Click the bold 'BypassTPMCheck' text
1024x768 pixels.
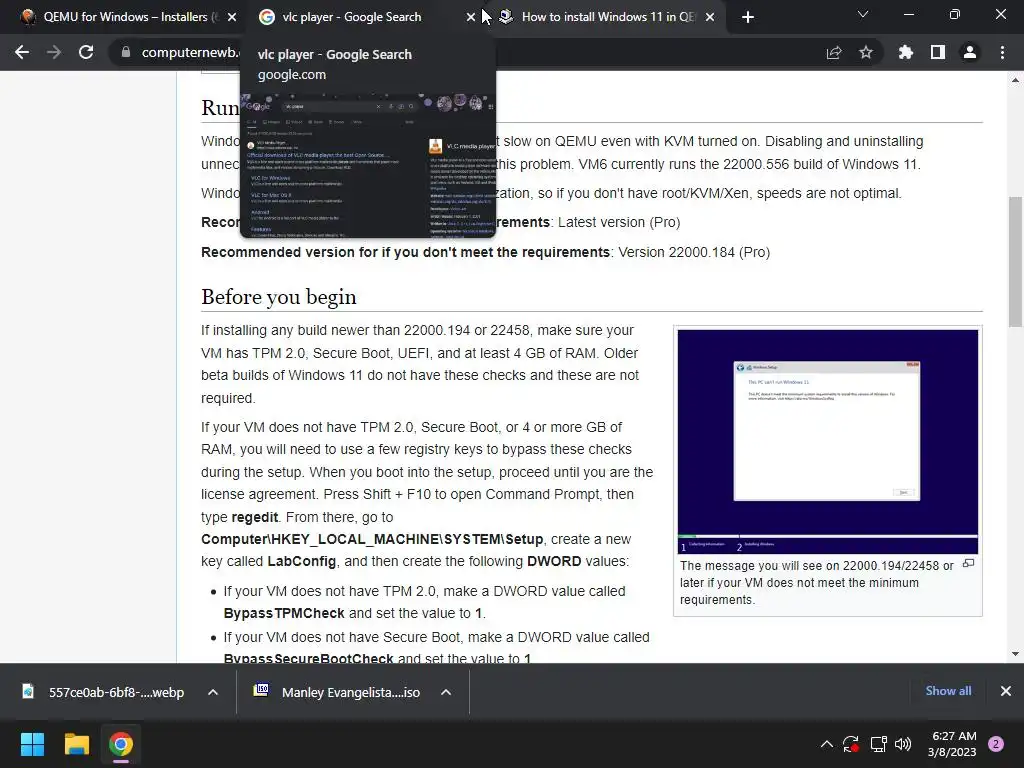click(284, 613)
